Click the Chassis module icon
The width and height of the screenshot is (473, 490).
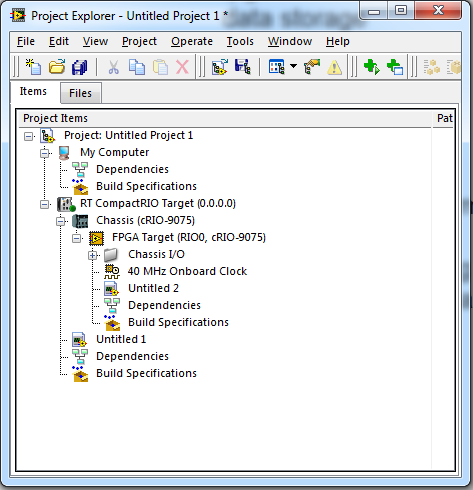click(80, 221)
